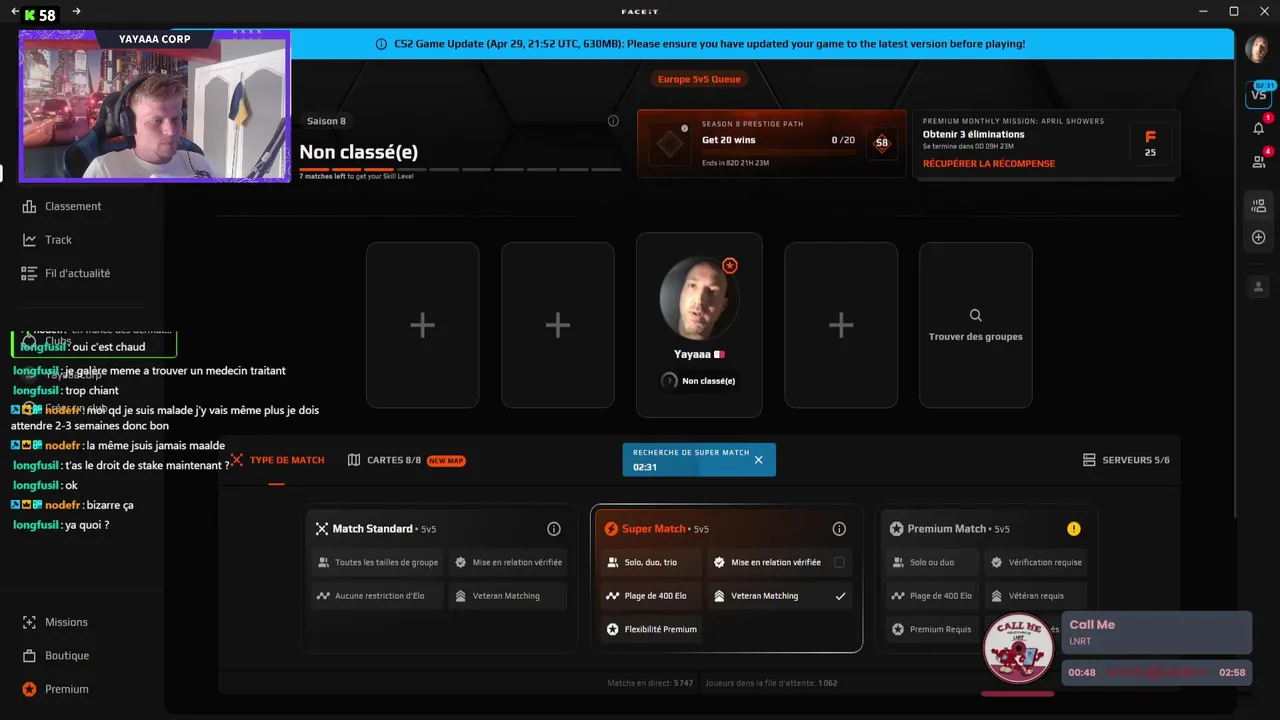Open Fil d'actualité in sidebar

pyautogui.click(x=66, y=273)
